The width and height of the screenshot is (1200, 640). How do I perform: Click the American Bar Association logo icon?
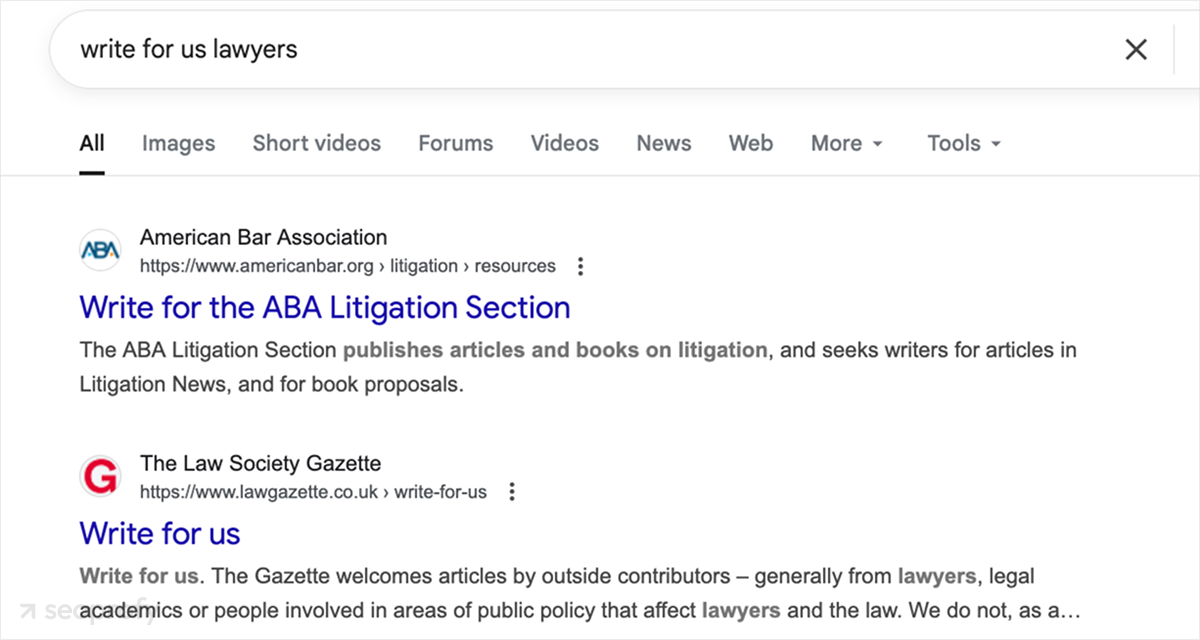coord(100,251)
